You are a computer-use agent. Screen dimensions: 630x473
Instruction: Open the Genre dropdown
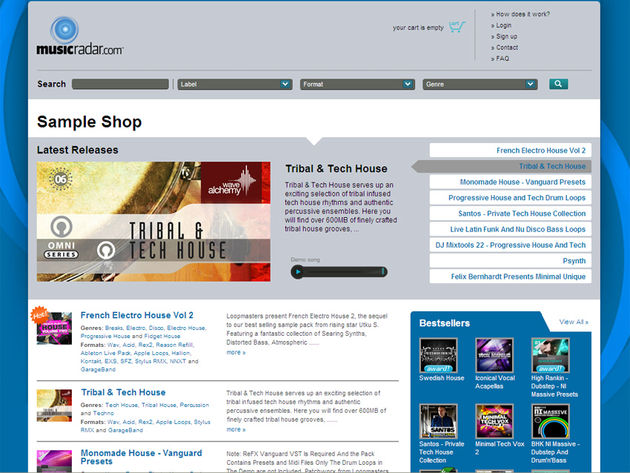pos(480,84)
